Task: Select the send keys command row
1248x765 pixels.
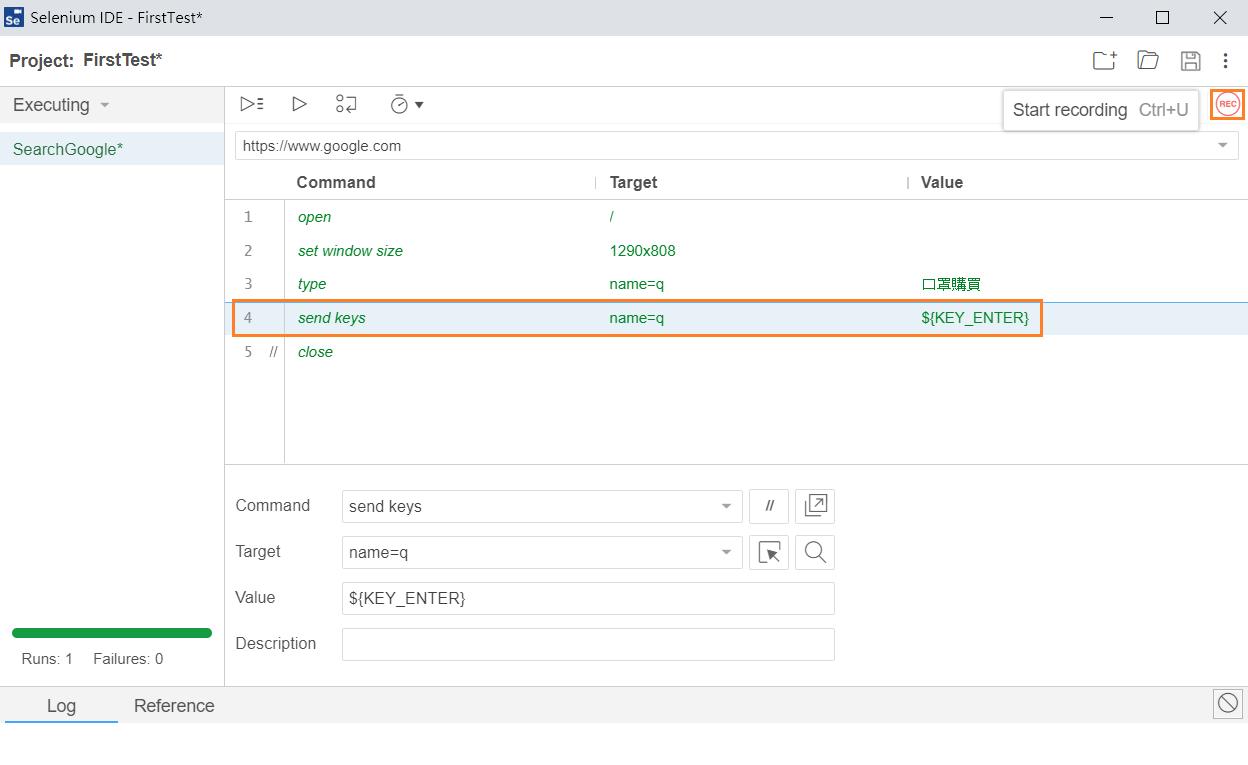Action: point(736,318)
